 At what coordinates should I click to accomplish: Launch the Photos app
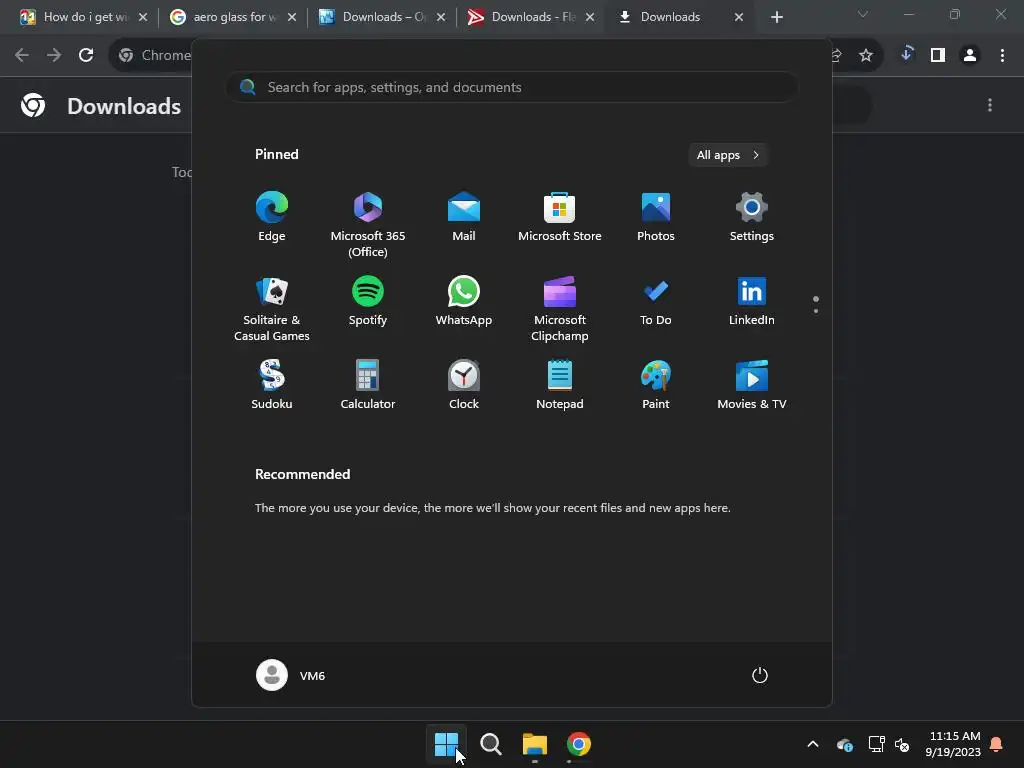point(656,217)
